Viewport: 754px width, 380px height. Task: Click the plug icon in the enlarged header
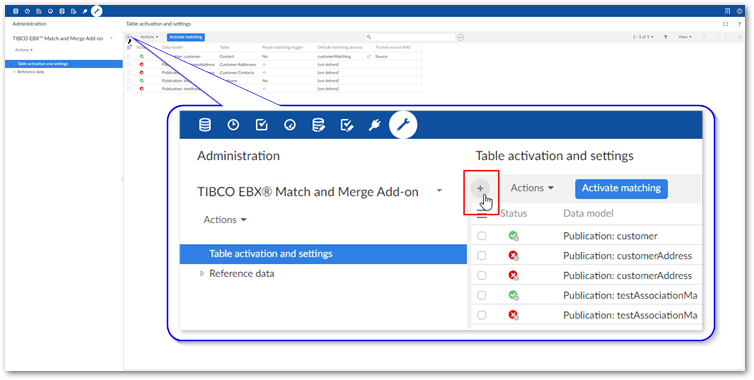point(374,125)
